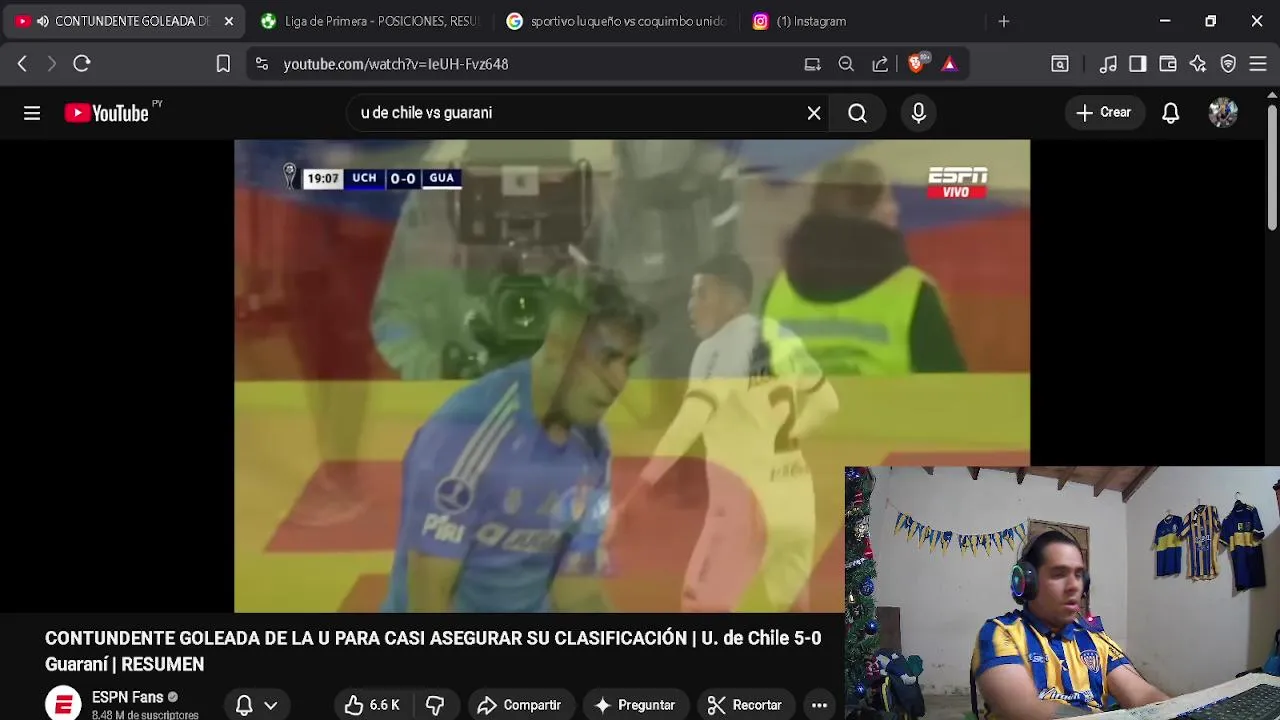The height and width of the screenshot is (720, 1280).
Task: Switch to the Liga de Primera tab
Action: [x=369, y=21]
